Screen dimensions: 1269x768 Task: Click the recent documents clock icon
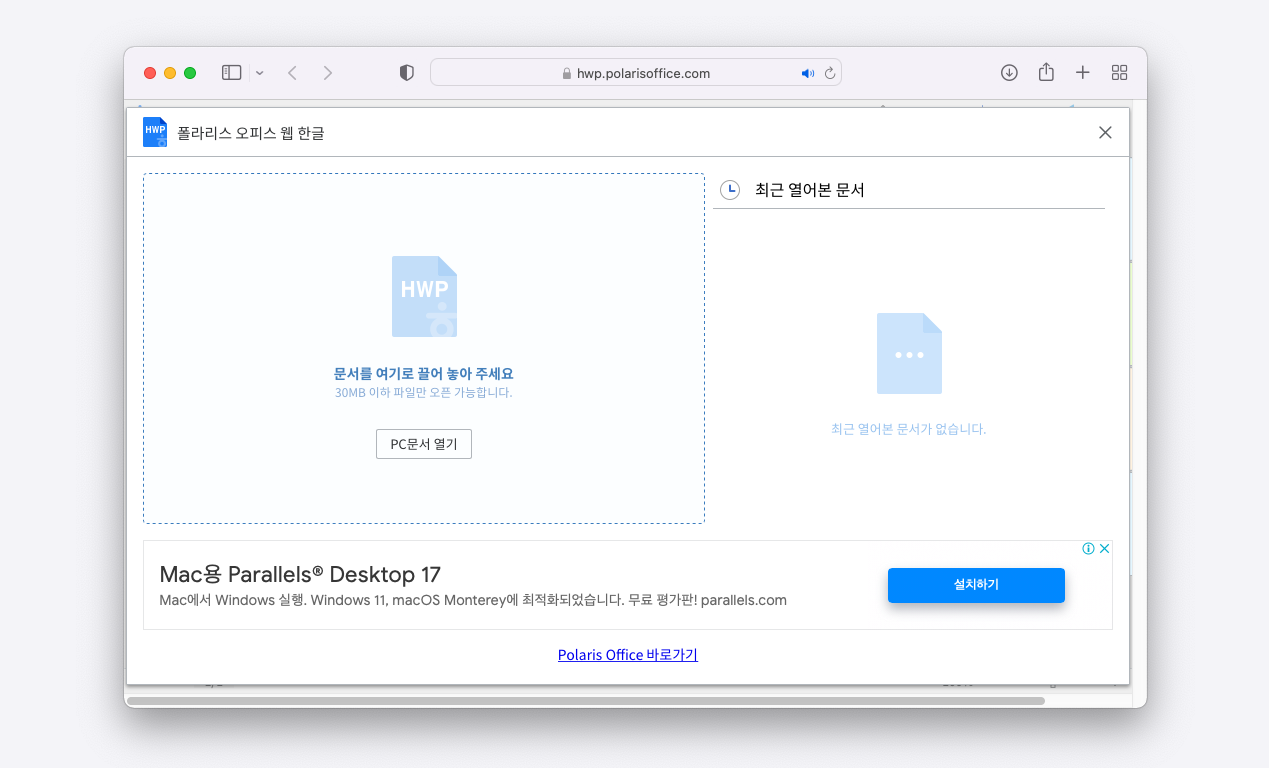point(730,189)
